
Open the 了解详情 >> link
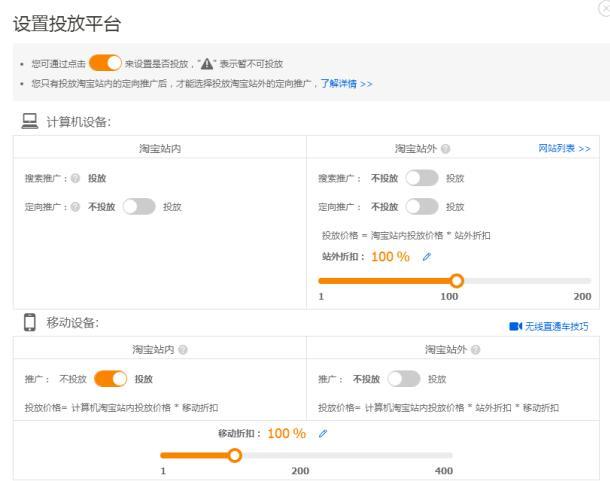(346, 84)
